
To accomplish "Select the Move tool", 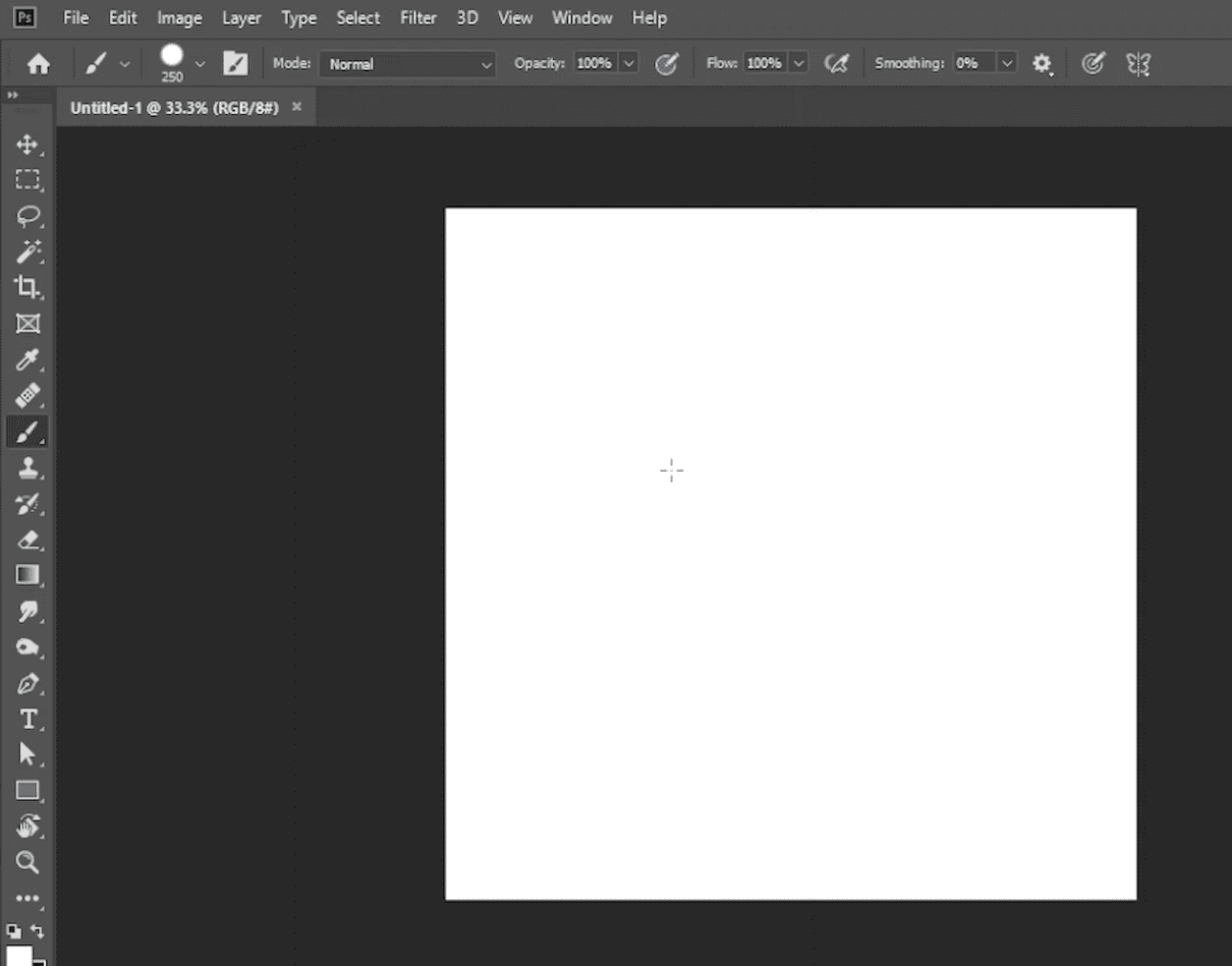I will (x=27, y=144).
